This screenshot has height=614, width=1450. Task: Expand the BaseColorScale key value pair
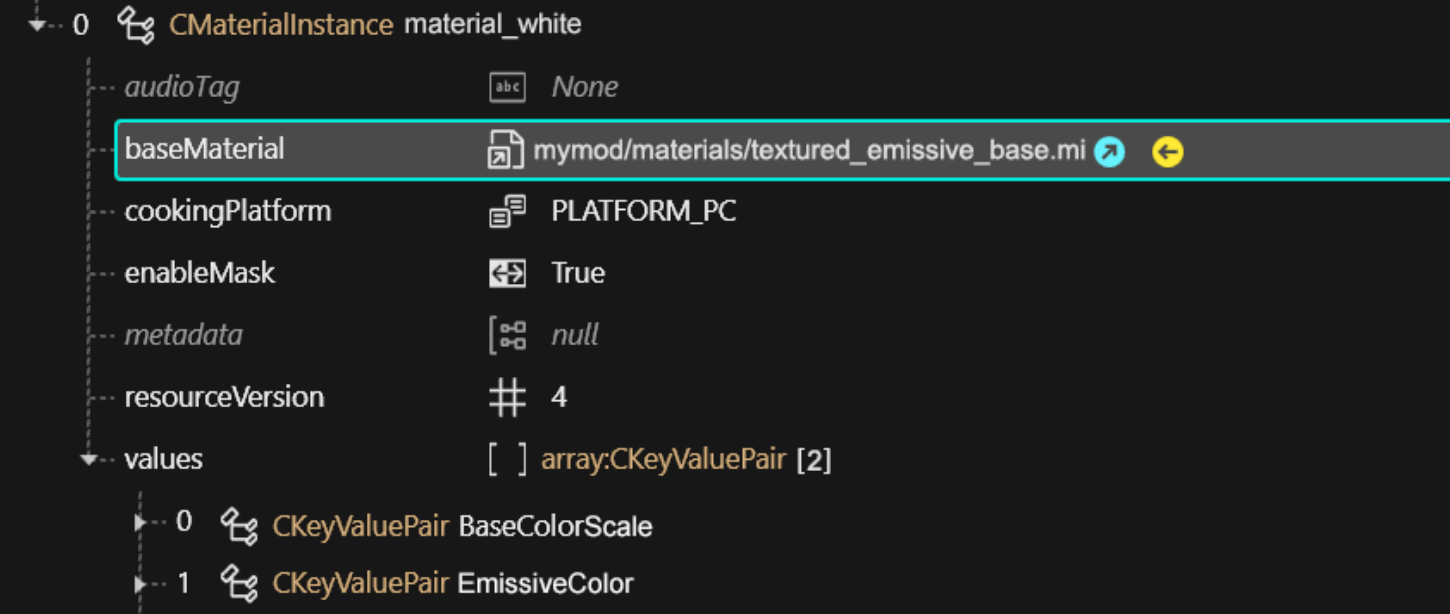click(141, 523)
